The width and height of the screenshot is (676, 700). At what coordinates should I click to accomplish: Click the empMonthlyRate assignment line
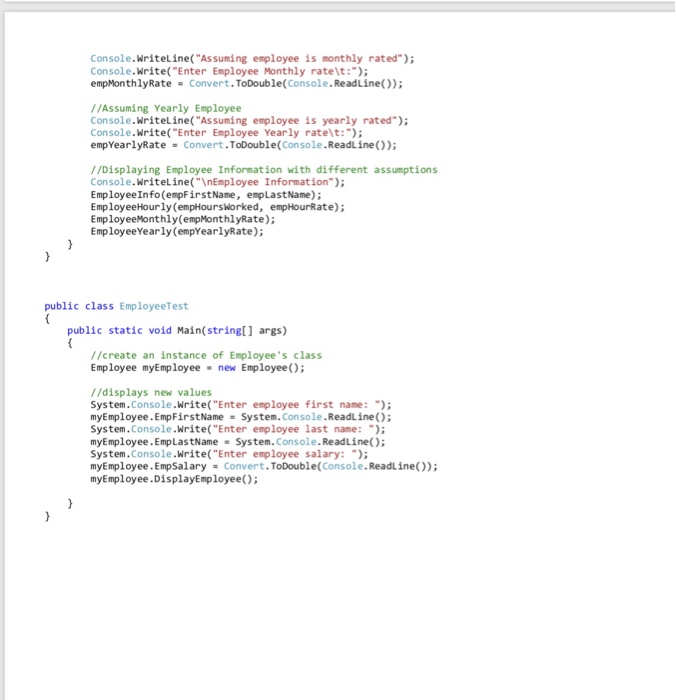(x=246, y=83)
